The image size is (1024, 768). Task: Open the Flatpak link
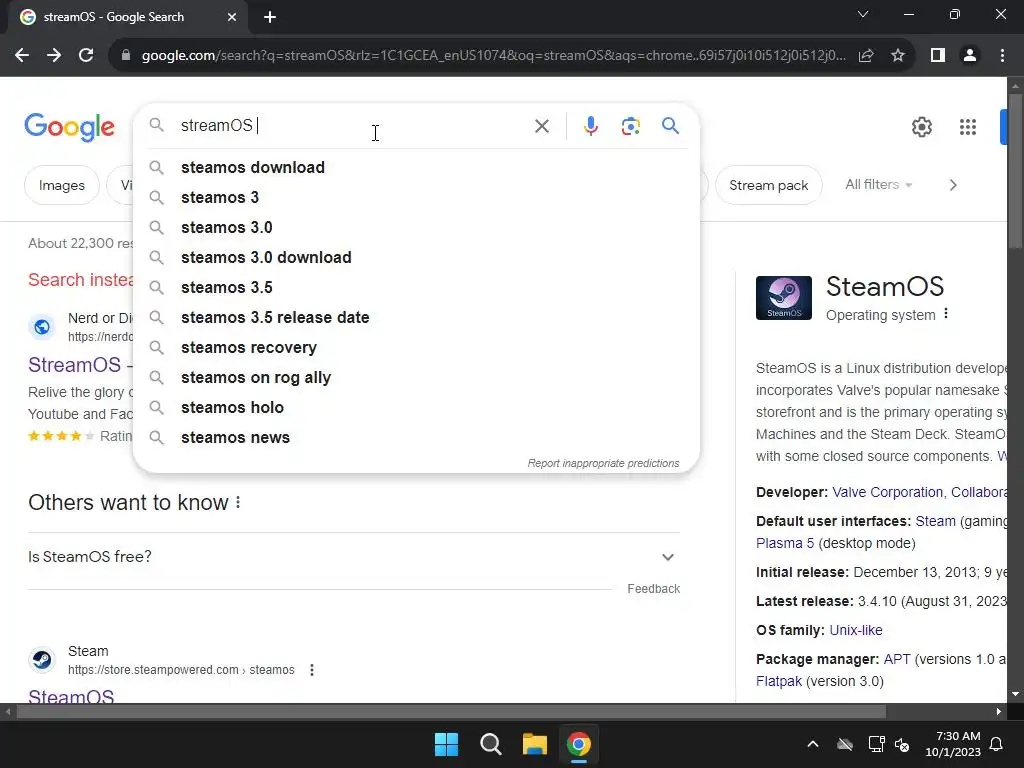(778, 681)
